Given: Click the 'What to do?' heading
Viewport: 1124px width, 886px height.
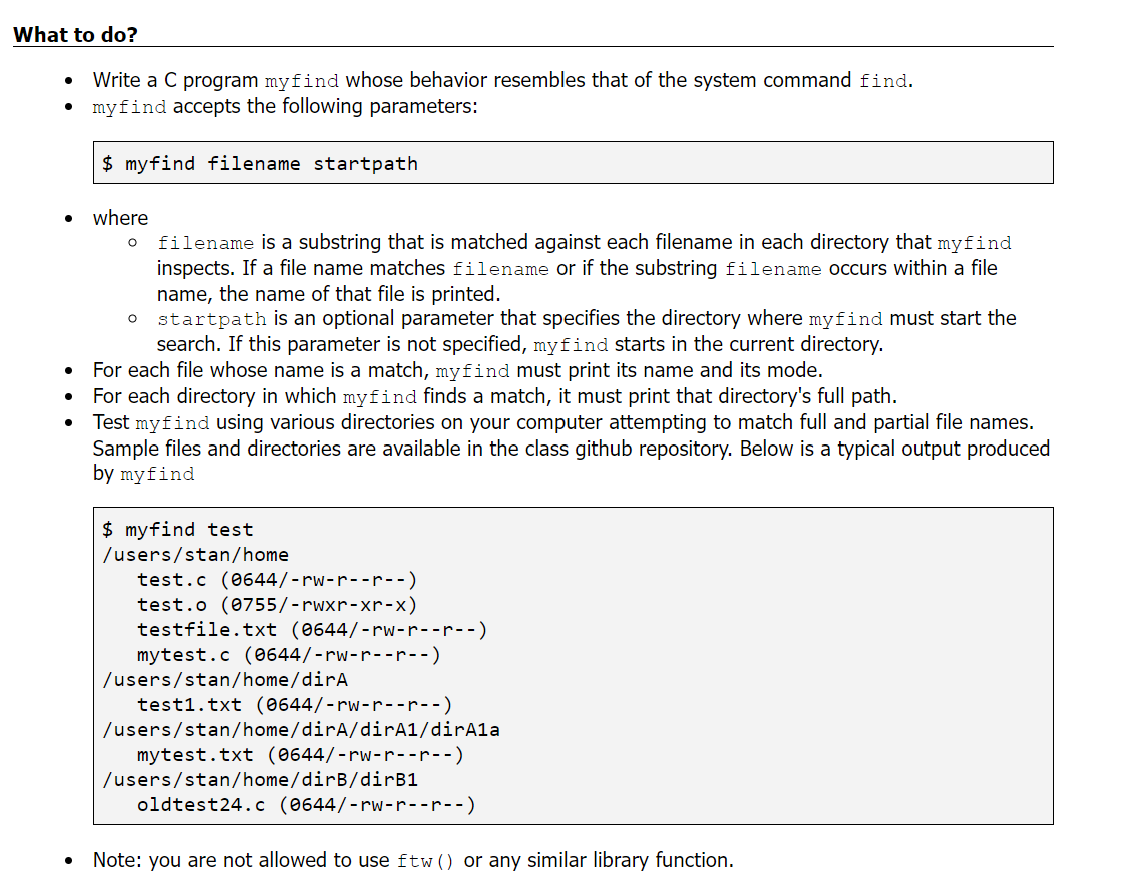Looking at the screenshot, I should pos(75,34).
